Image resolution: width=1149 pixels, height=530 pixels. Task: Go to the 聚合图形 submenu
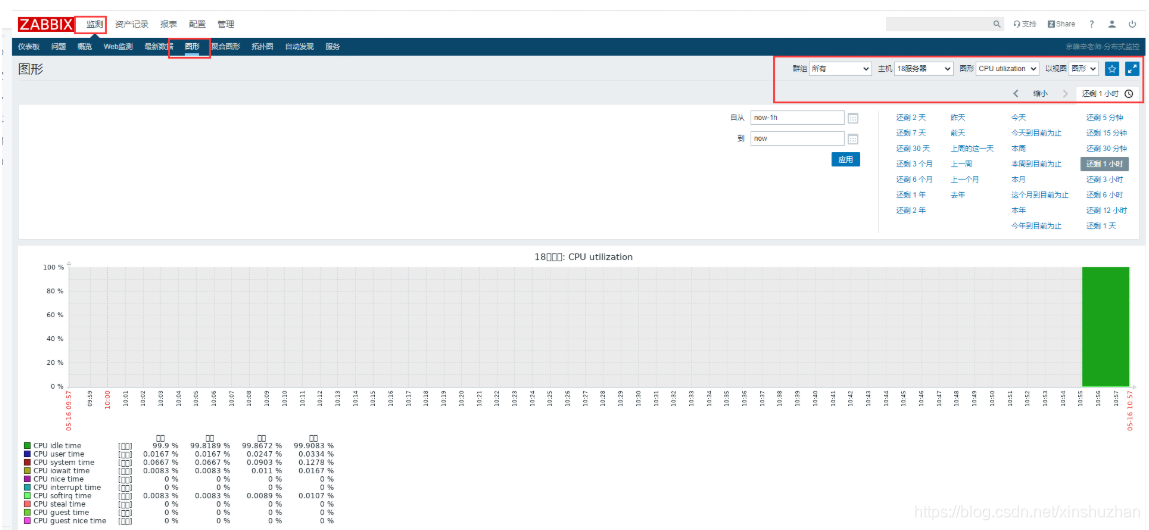226,46
